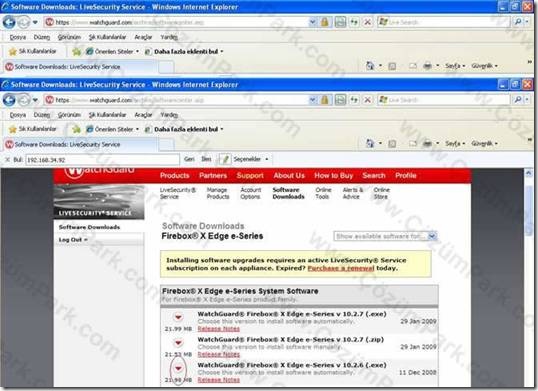The width and height of the screenshot is (538, 391).
Task: Click home icon in rear window command bar
Action: point(370,66)
